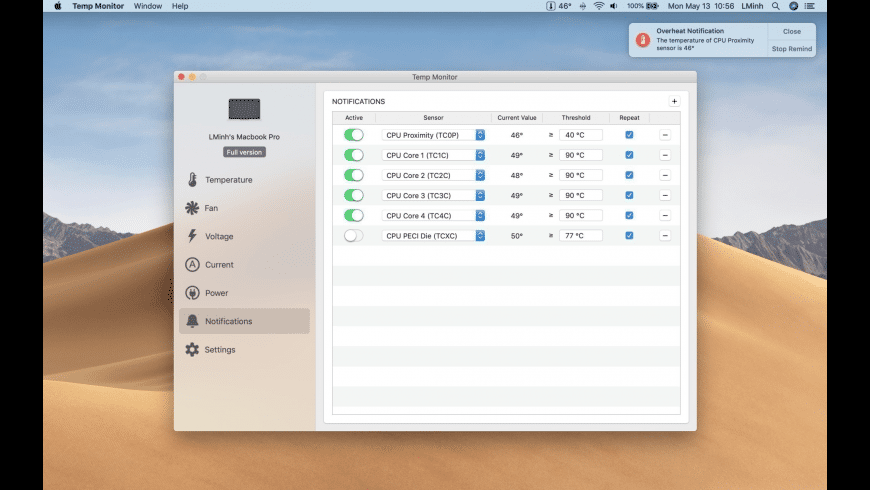Click the date and time Mon May 13

pos(701,6)
